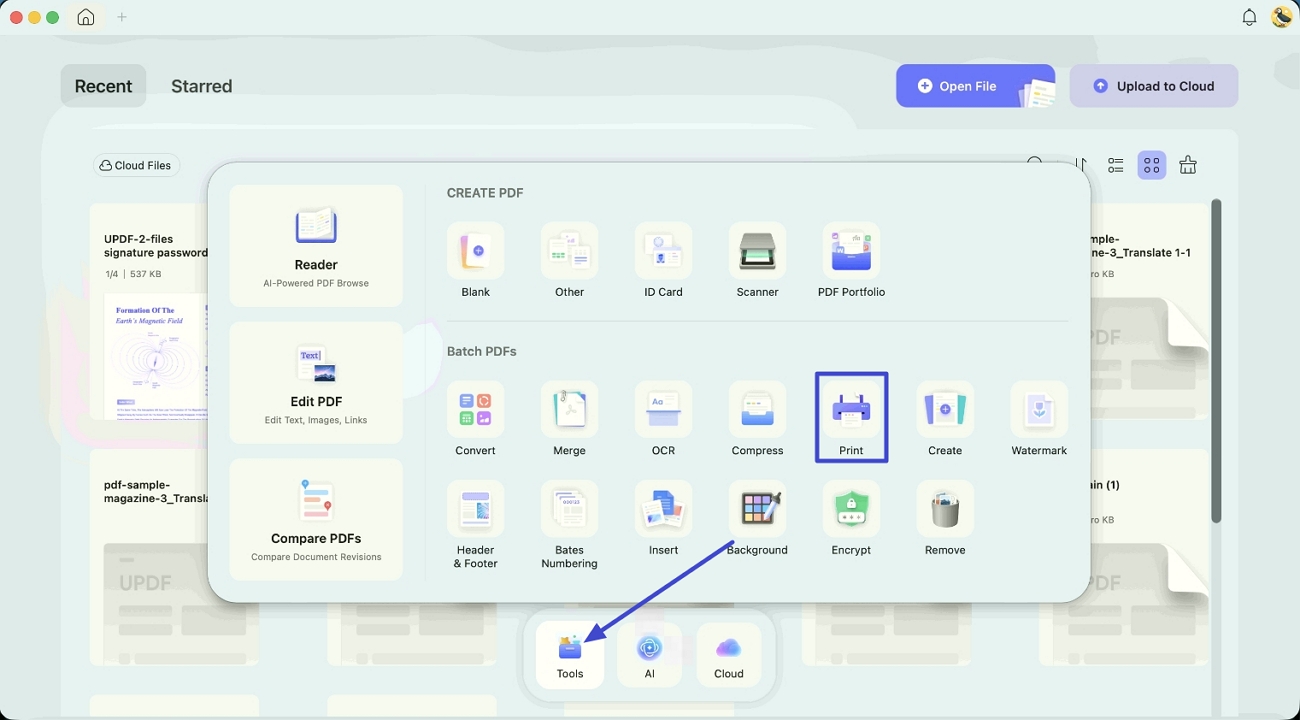Filter by Cloud Files
Viewport: 1300px width, 720px height.
(136, 165)
